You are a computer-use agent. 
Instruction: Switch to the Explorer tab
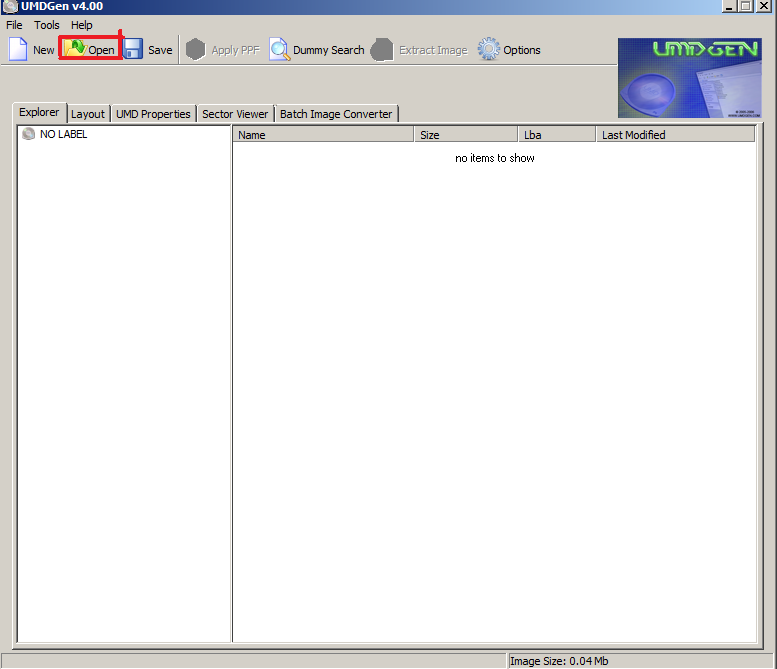point(39,112)
